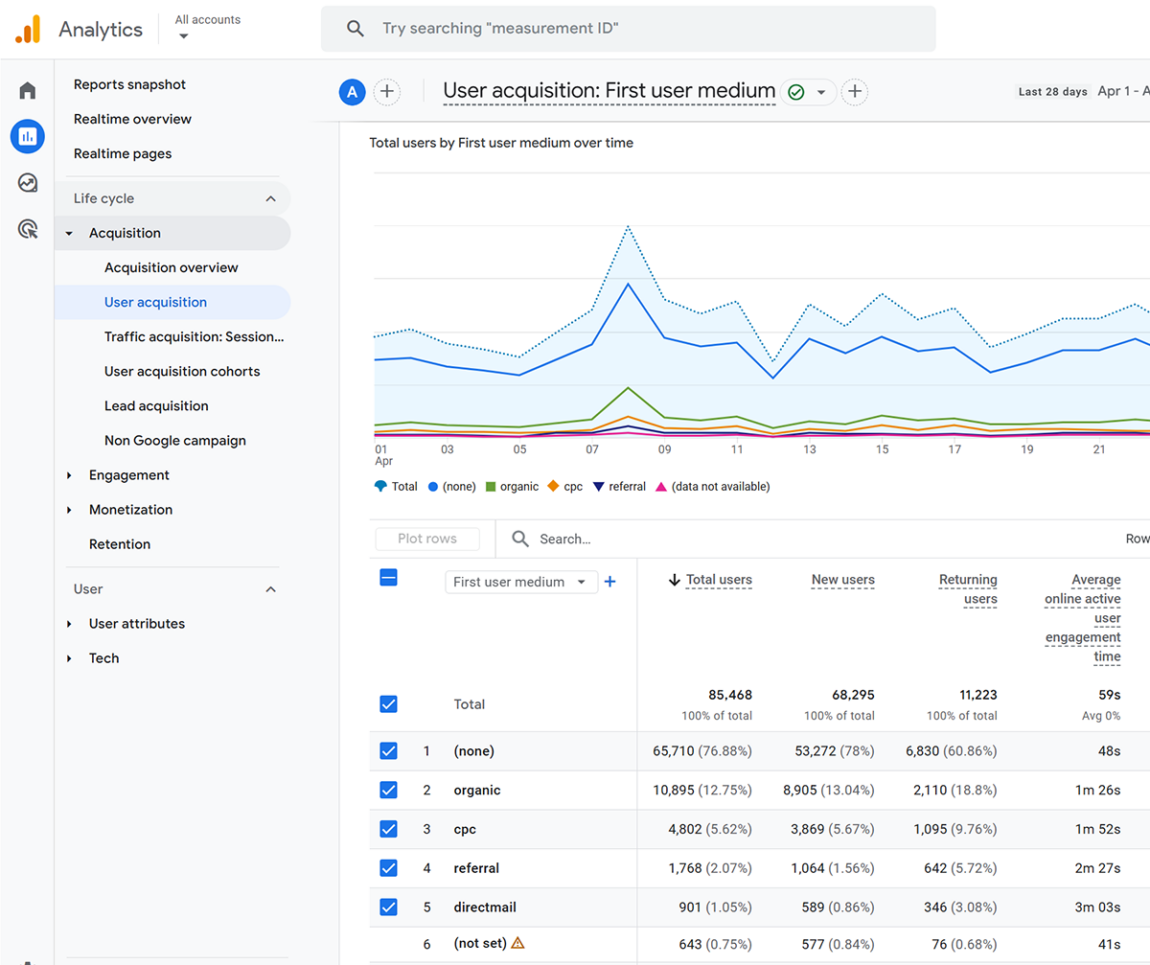Viewport: 1150px width, 965px height.
Task: Open Traffic acquisition report
Action: (x=194, y=337)
